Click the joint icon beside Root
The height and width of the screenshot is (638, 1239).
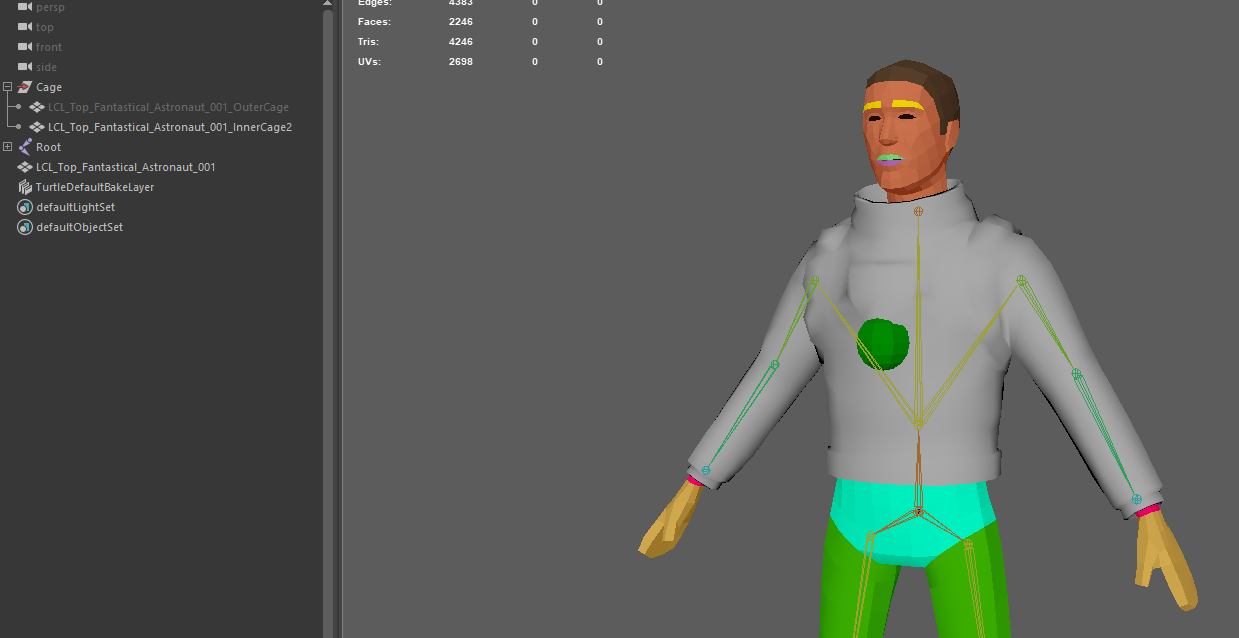coord(25,147)
